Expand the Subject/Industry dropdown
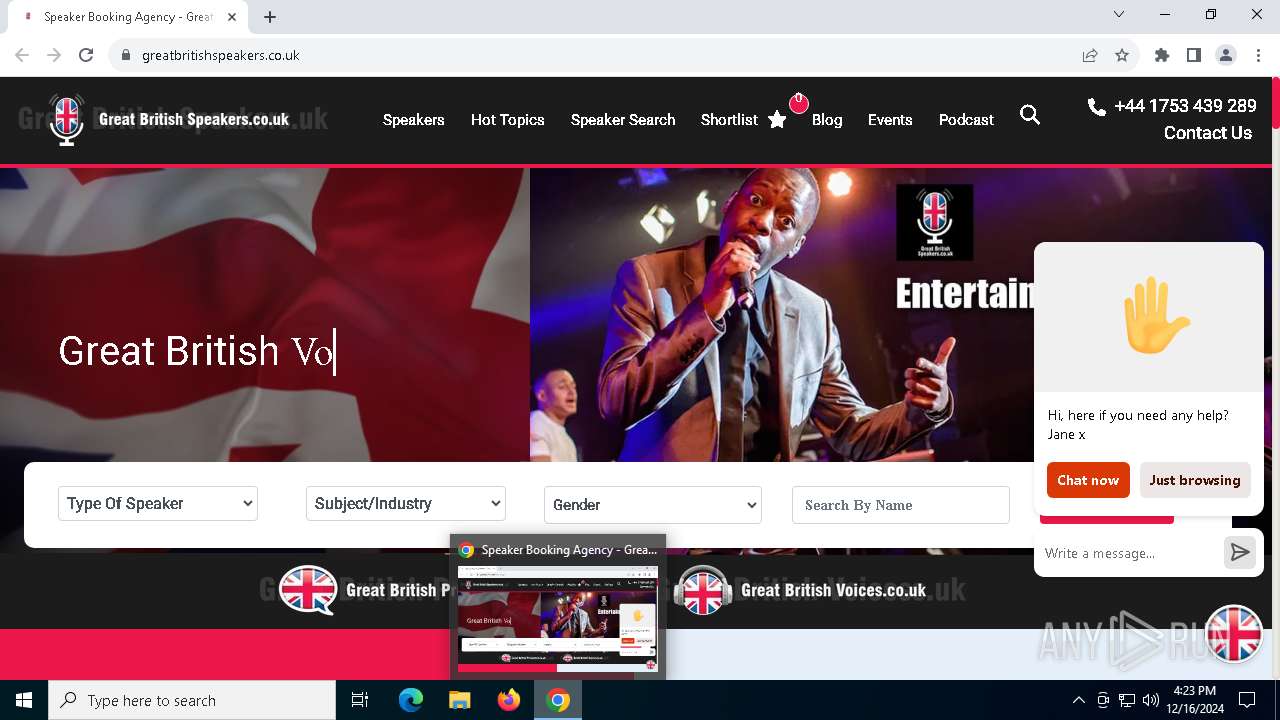 [406, 504]
